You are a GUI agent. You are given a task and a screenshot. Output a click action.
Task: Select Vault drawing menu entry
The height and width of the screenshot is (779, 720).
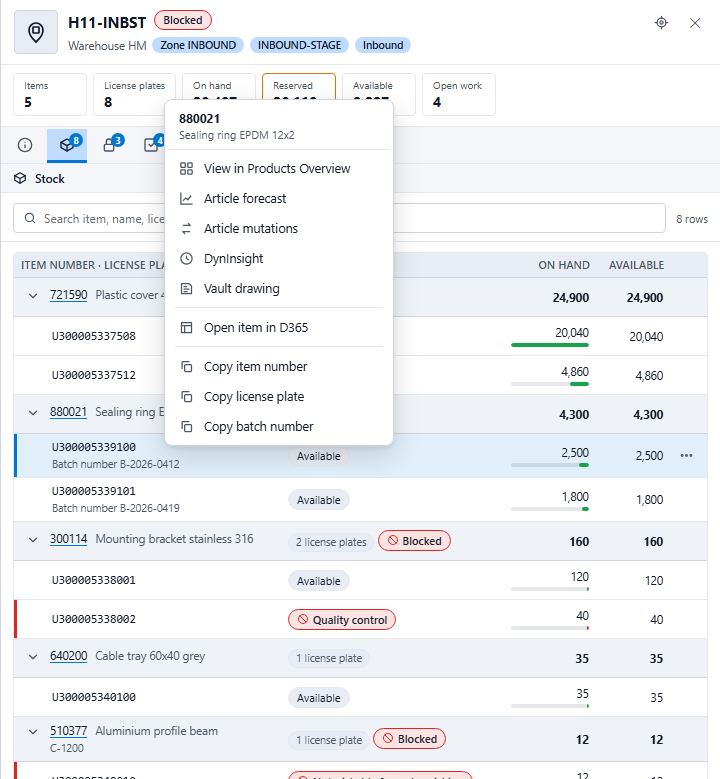[279, 289]
